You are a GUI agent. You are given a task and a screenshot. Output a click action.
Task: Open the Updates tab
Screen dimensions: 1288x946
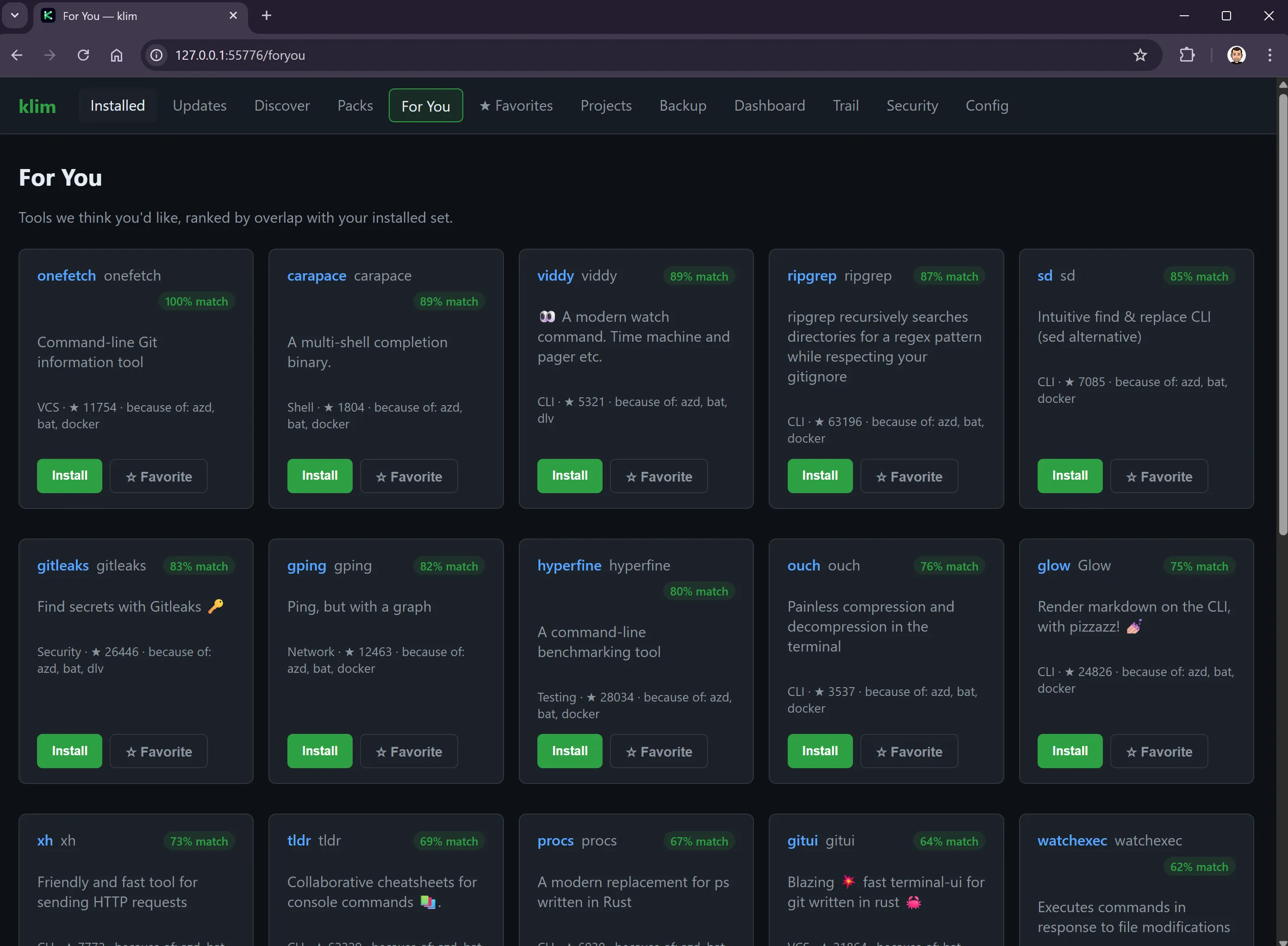[x=199, y=106]
